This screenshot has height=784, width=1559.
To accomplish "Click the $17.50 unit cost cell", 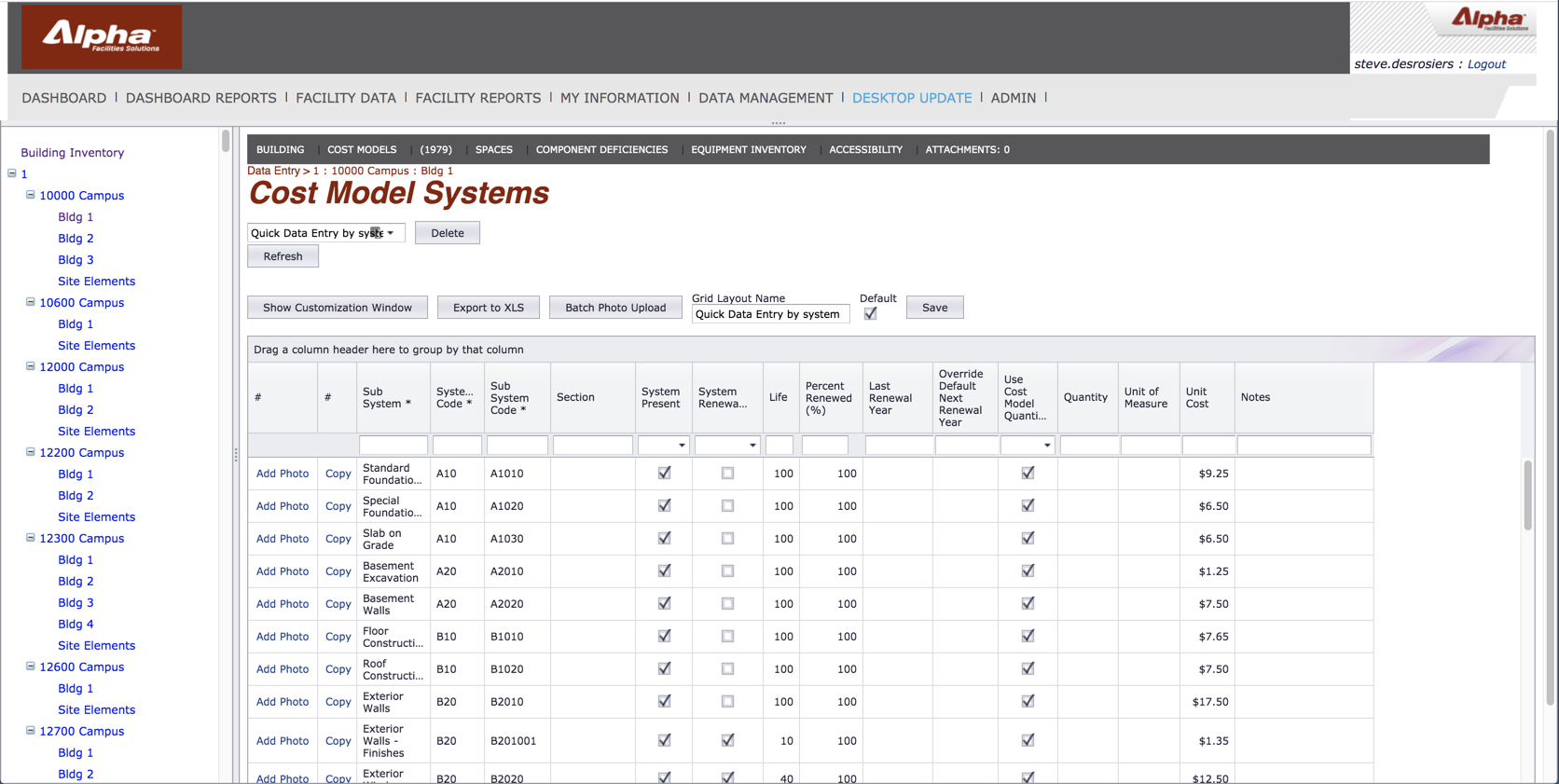I will [x=1209, y=702].
